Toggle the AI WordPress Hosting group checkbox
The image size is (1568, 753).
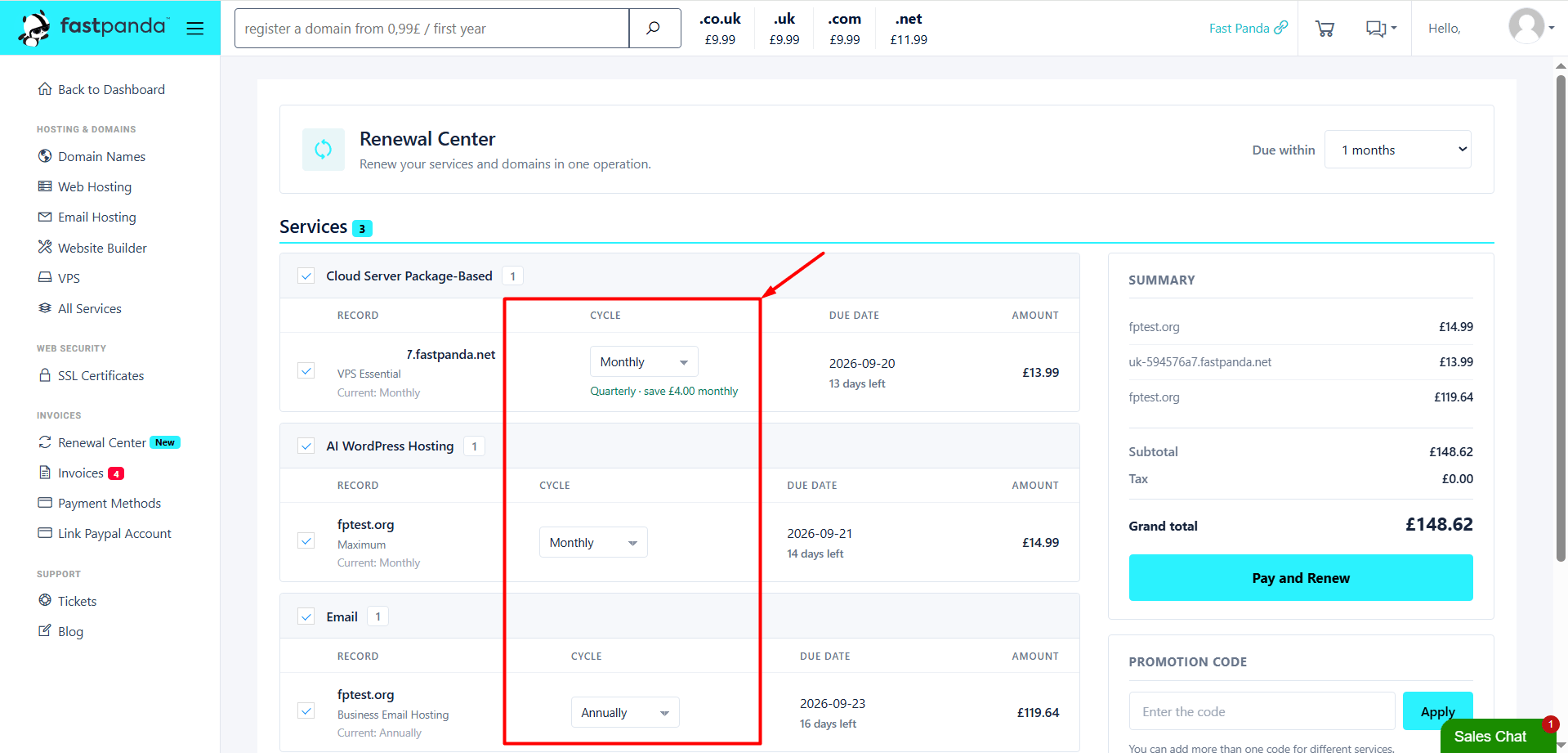(x=306, y=446)
